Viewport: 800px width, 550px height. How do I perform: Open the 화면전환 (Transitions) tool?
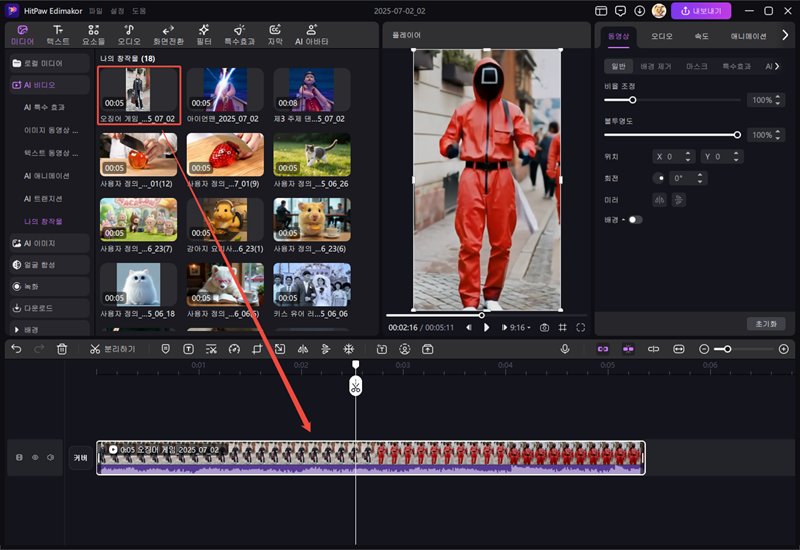(x=168, y=35)
